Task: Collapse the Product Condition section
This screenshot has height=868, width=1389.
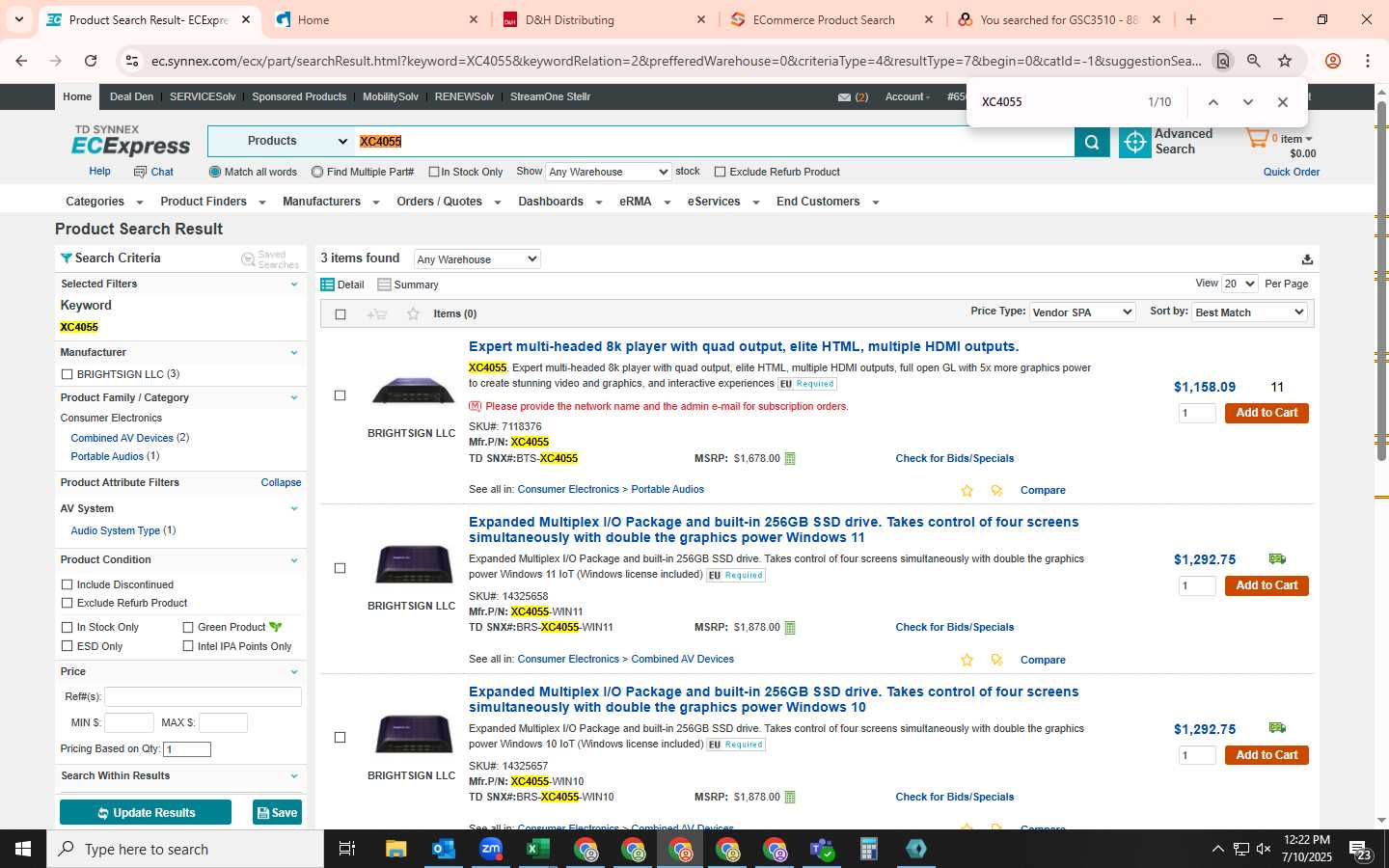Action: 294,560
